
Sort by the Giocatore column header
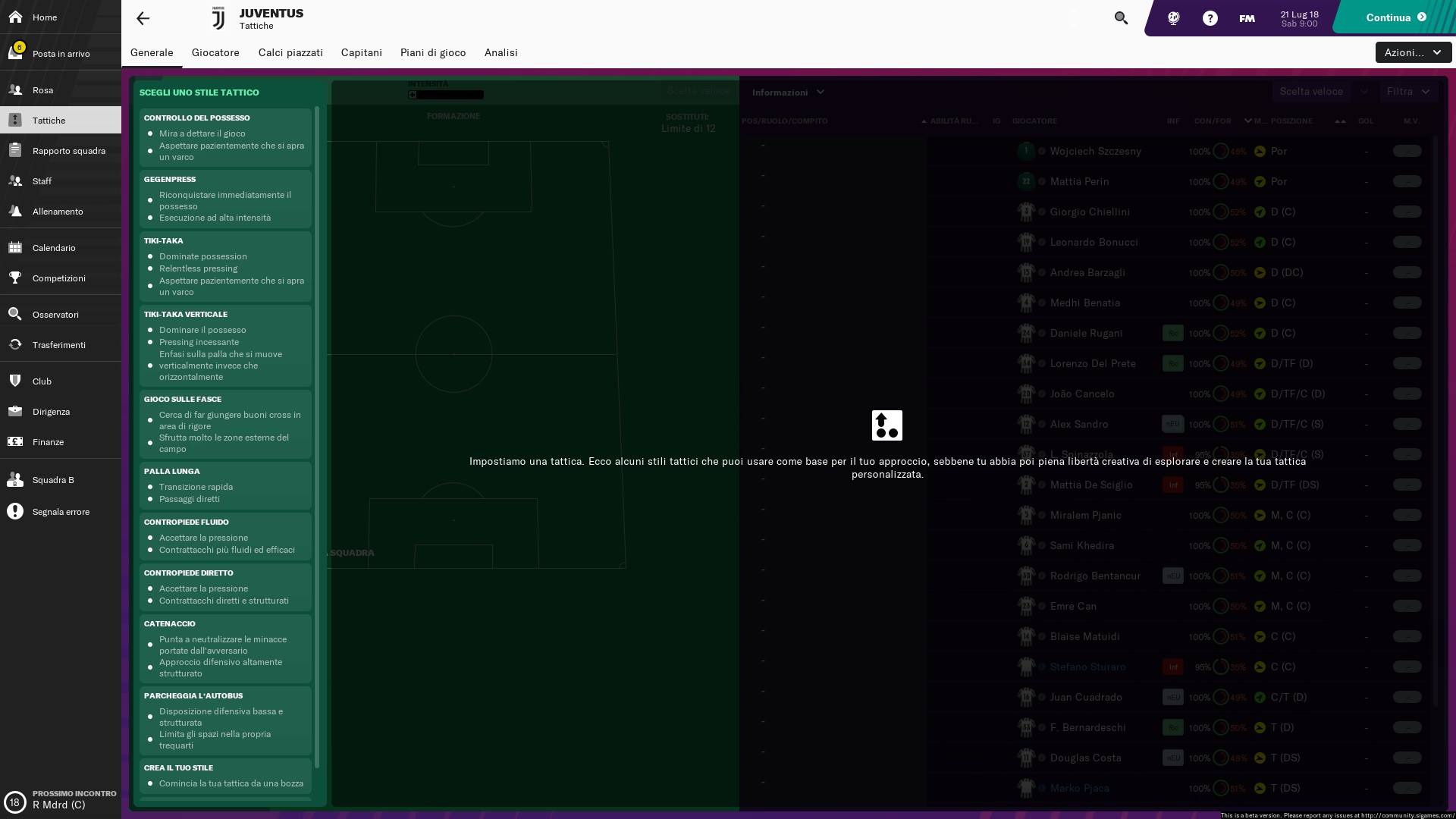coord(1034,121)
